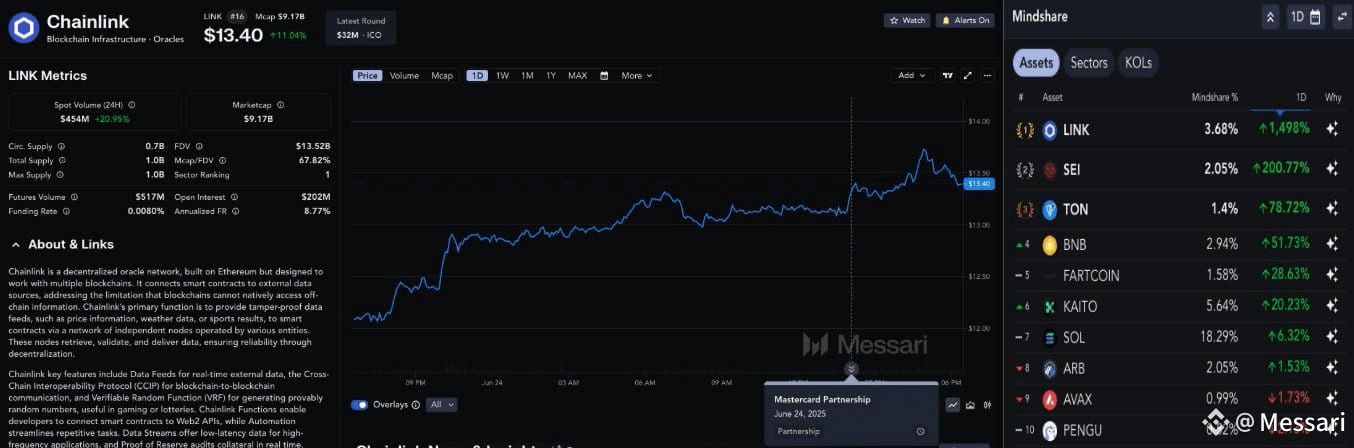Collapse the Mindshare panel with double-chevron icon

coord(1271,17)
